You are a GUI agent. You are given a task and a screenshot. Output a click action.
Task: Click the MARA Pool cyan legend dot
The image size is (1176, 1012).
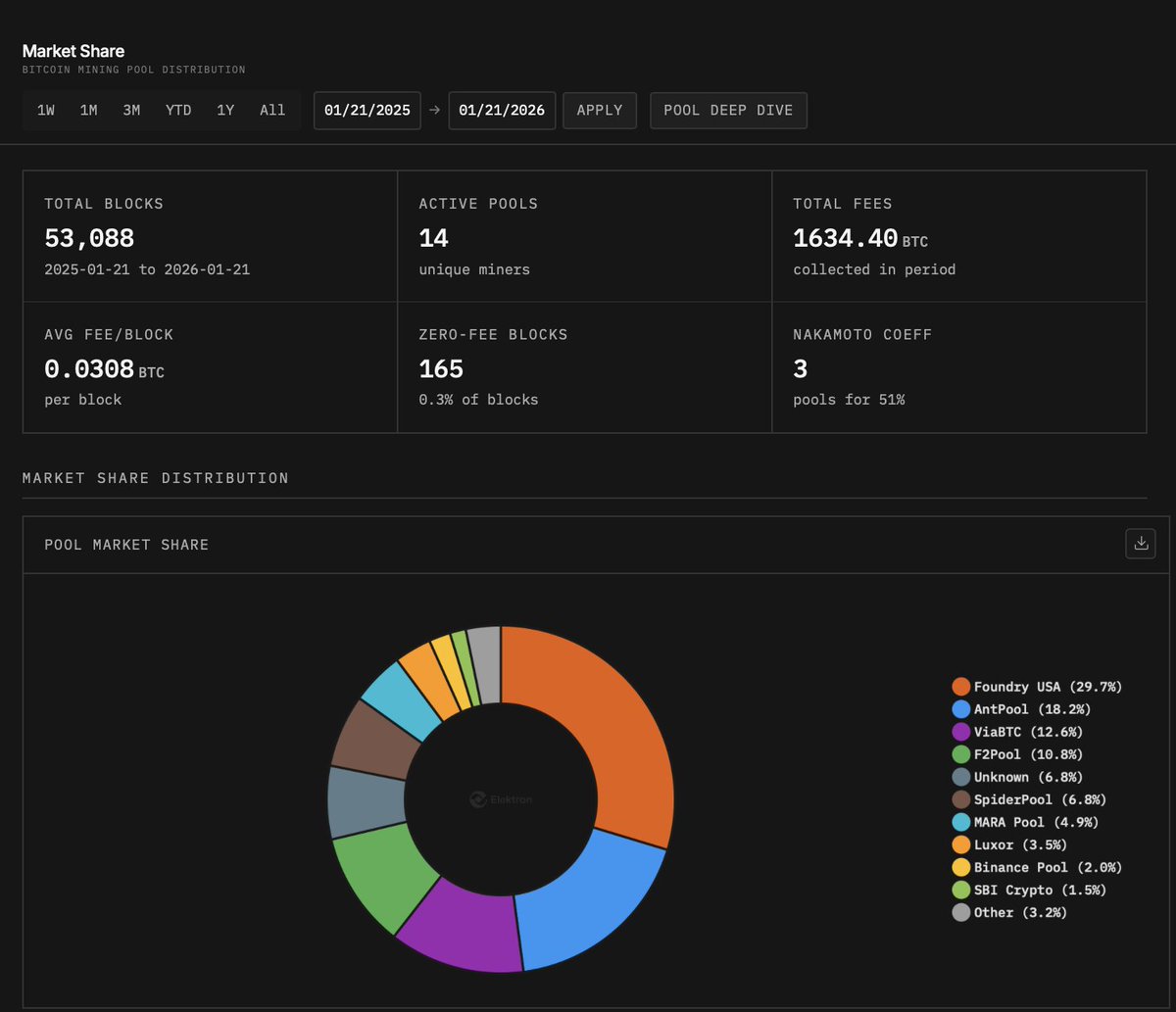[x=962, y=822]
